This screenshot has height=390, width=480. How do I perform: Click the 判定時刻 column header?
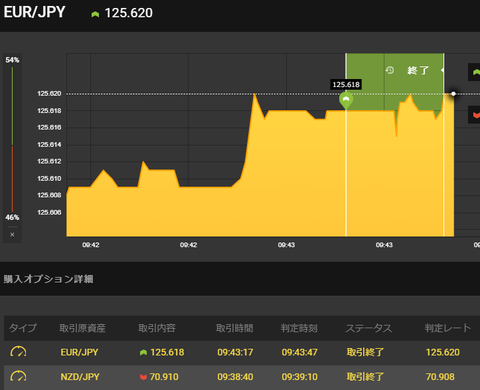click(x=299, y=328)
